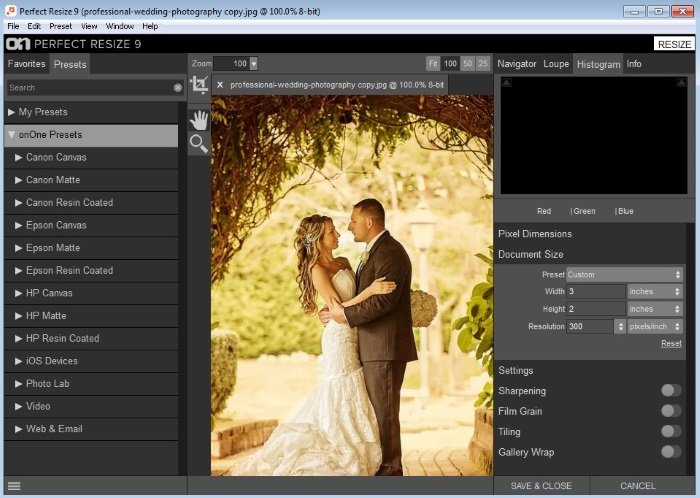The image size is (700, 498).
Task: Click the preset Search field
Action: point(89,88)
